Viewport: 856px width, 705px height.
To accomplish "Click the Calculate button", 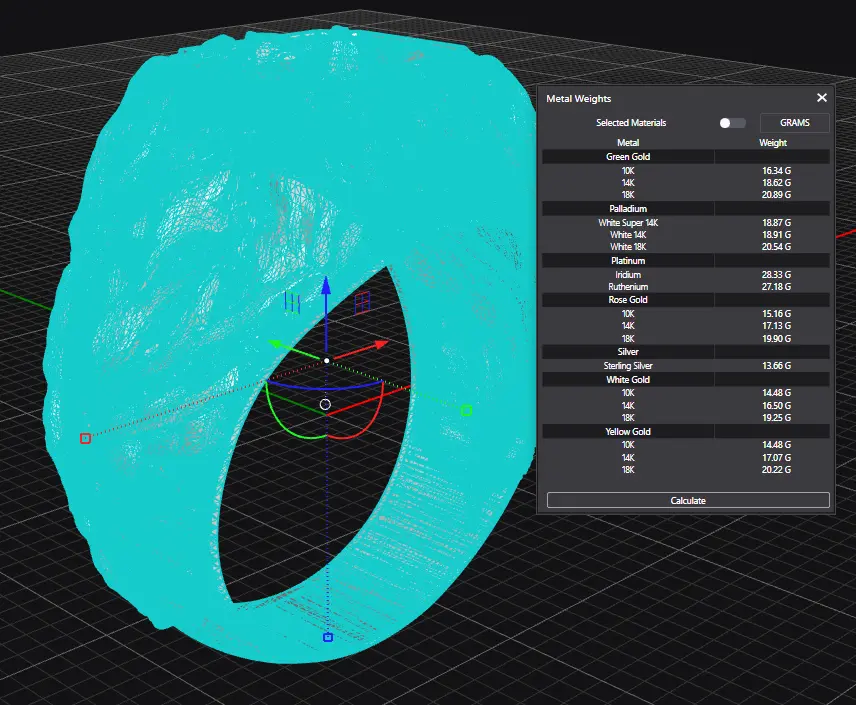I will (x=688, y=500).
